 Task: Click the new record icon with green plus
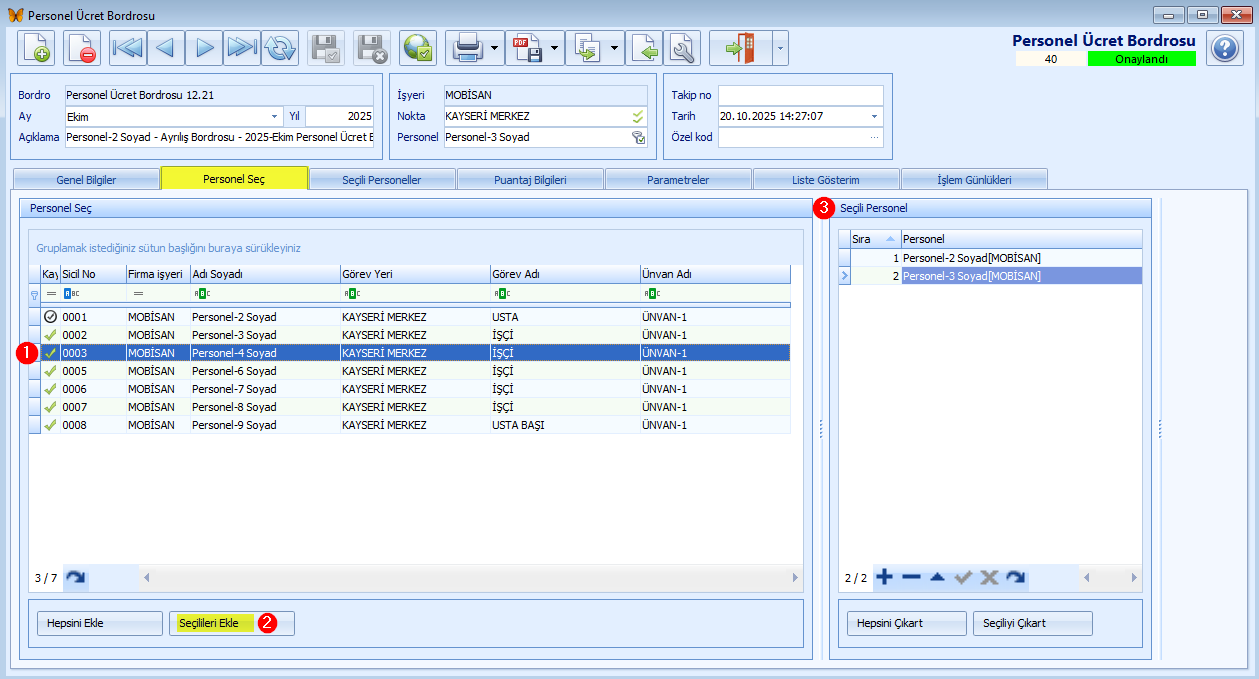36,48
